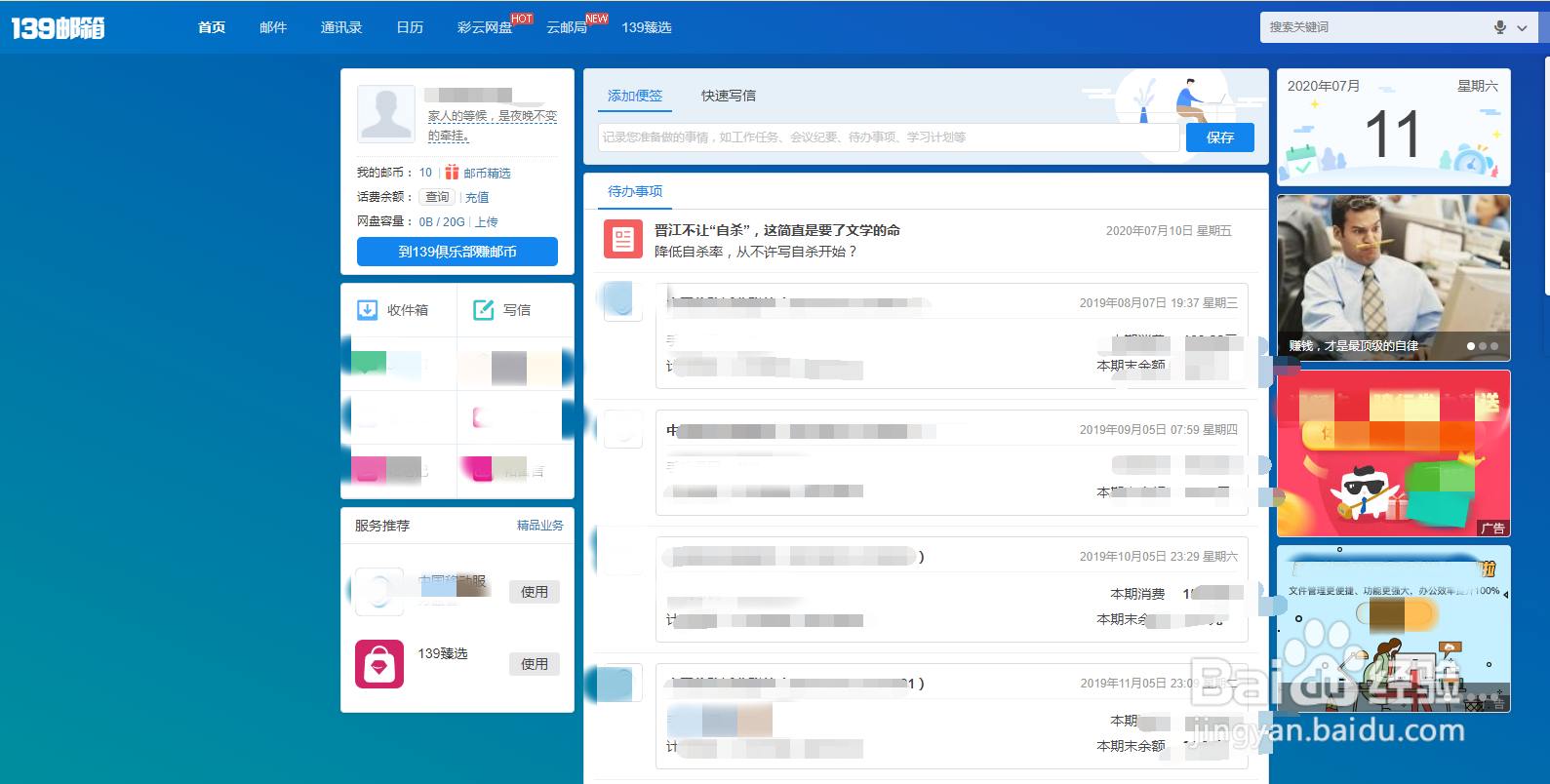This screenshot has height=784, width=1550.
Task: Open the red 广告 promotional banner
Action: tap(1394, 453)
